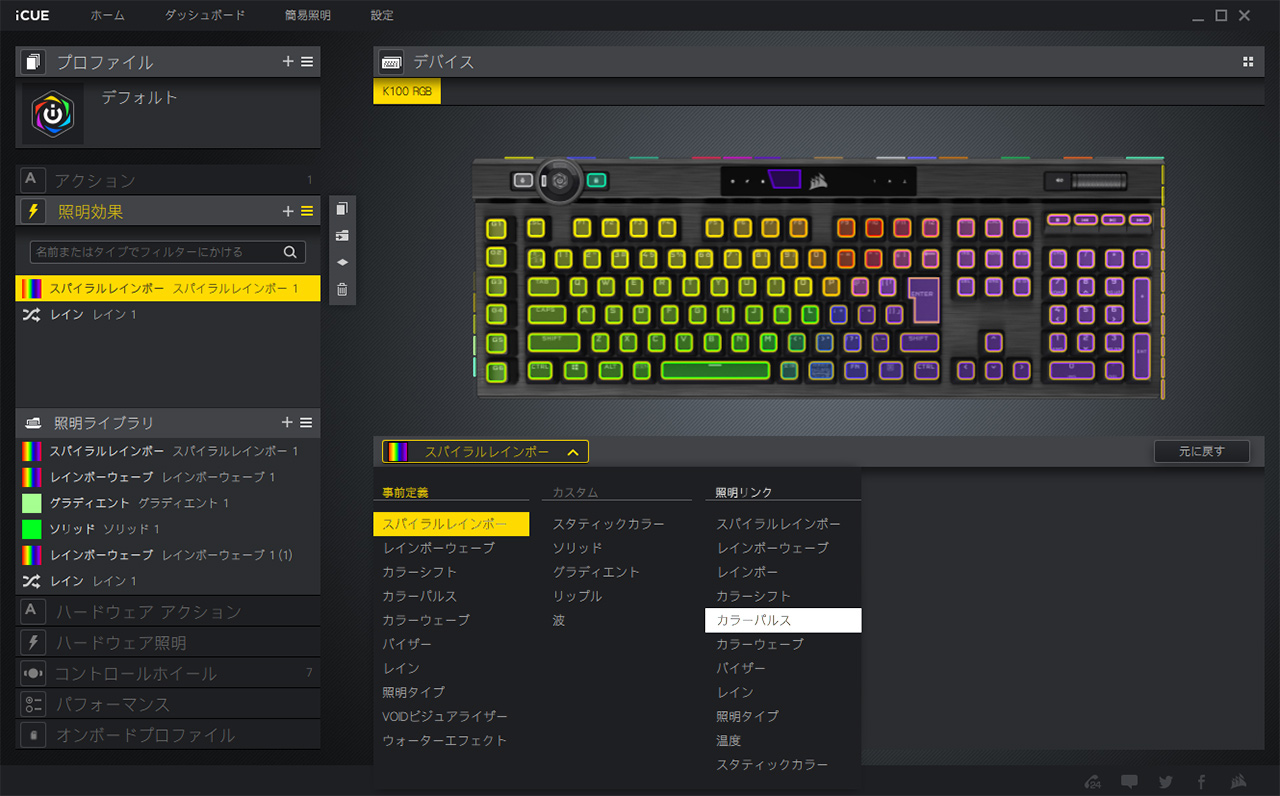Click the 元に戻す button
Image resolution: width=1280 pixels, height=796 pixels.
tap(1202, 451)
